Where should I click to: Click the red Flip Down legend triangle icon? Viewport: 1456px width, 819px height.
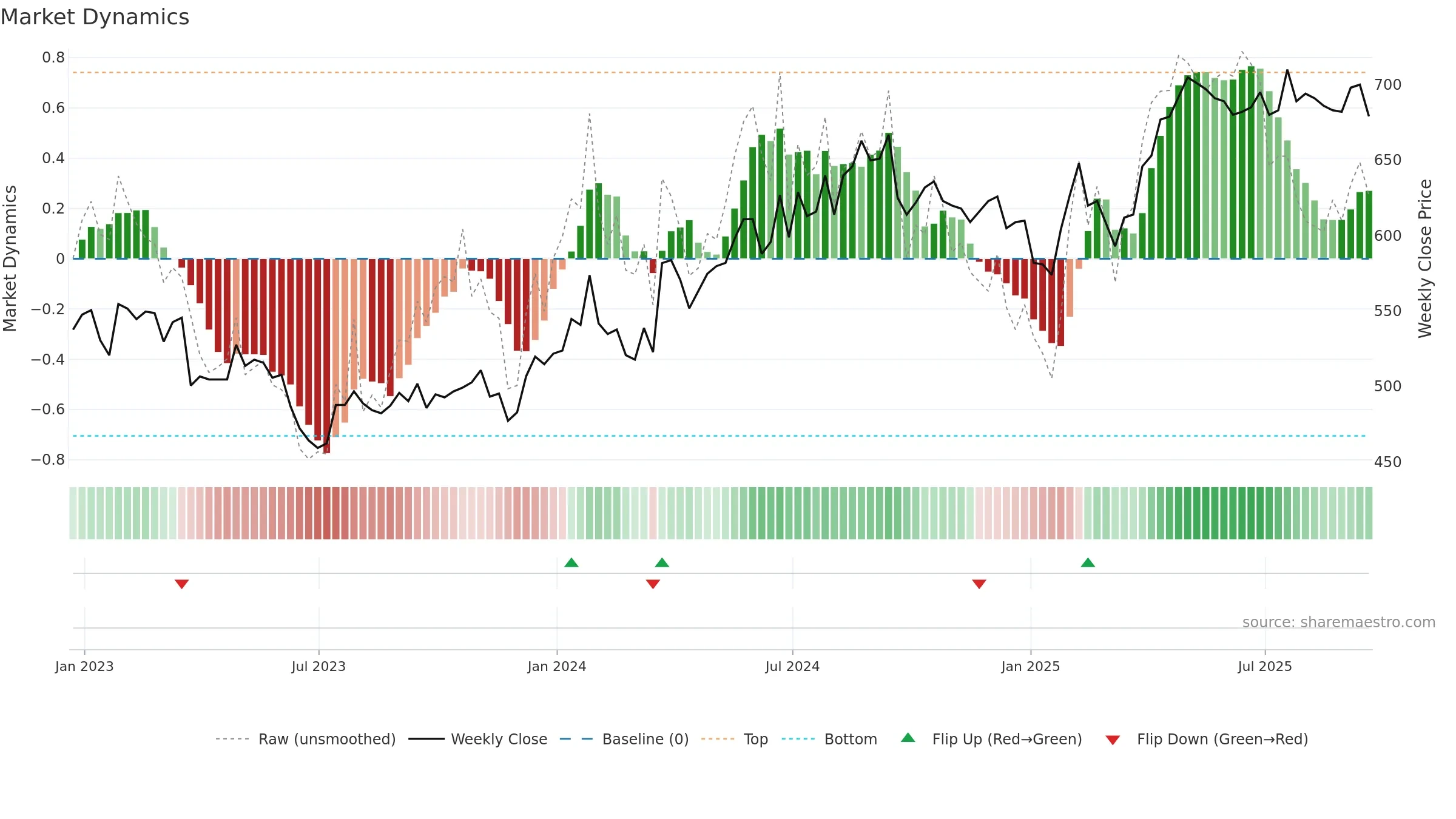tap(1113, 740)
